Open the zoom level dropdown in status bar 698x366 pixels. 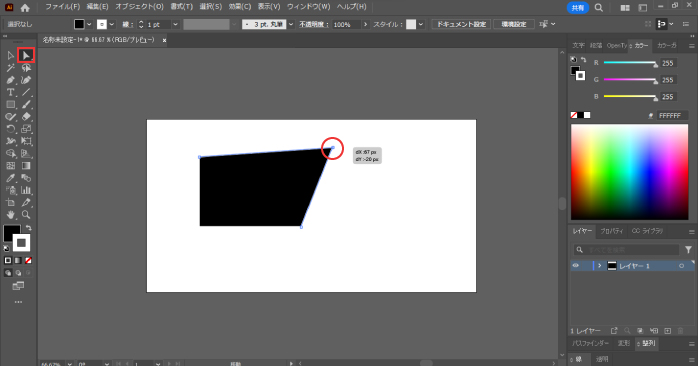[69, 364]
